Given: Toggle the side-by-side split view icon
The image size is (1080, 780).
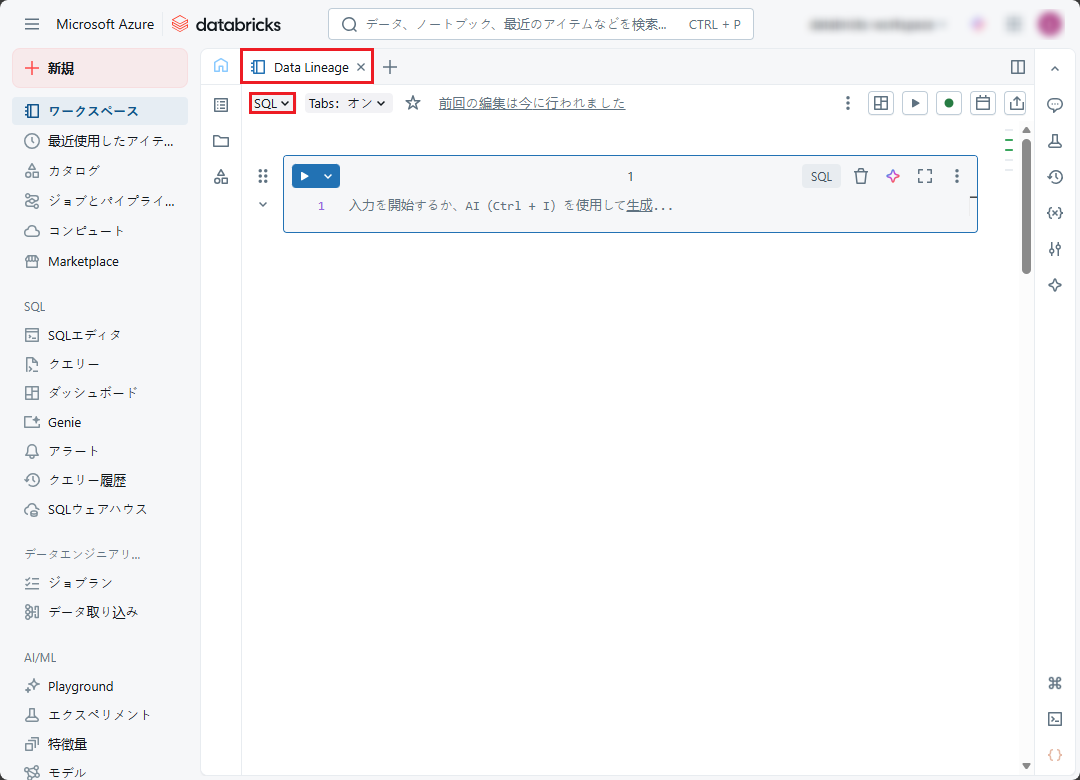Looking at the screenshot, I should [1018, 67].
